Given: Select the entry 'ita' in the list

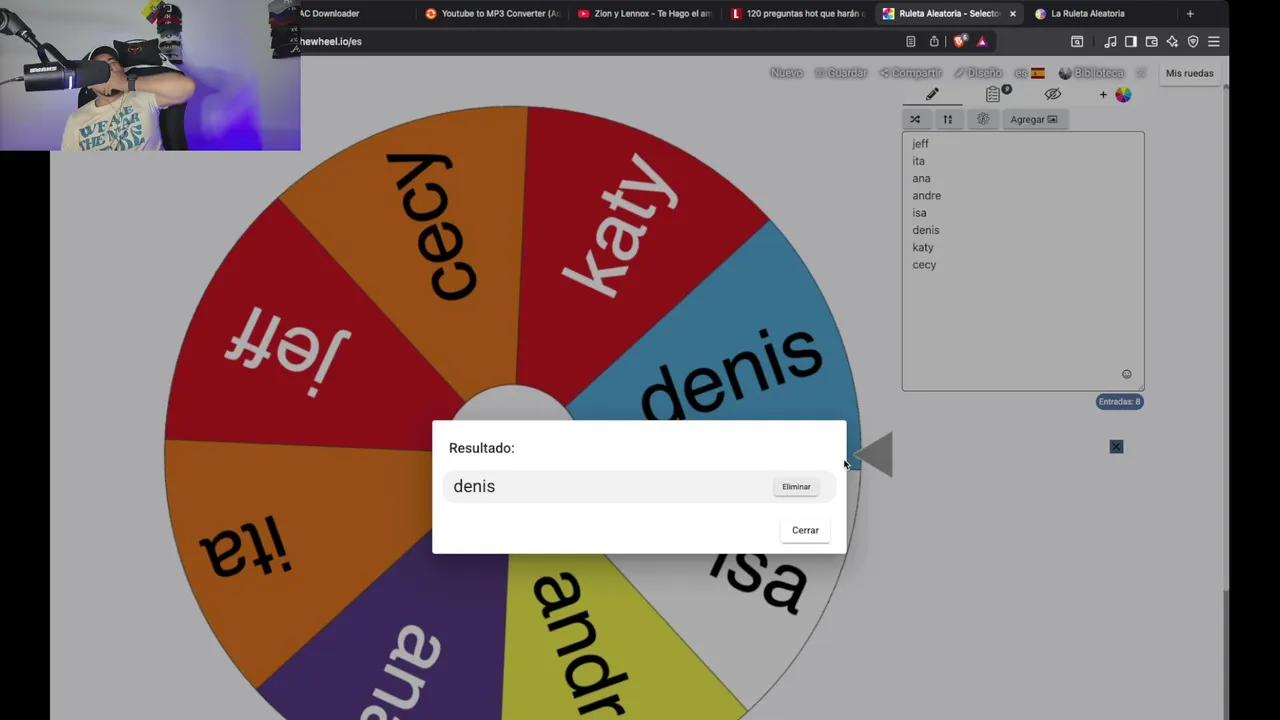Looking at the screenshot, I should point(918,161).
